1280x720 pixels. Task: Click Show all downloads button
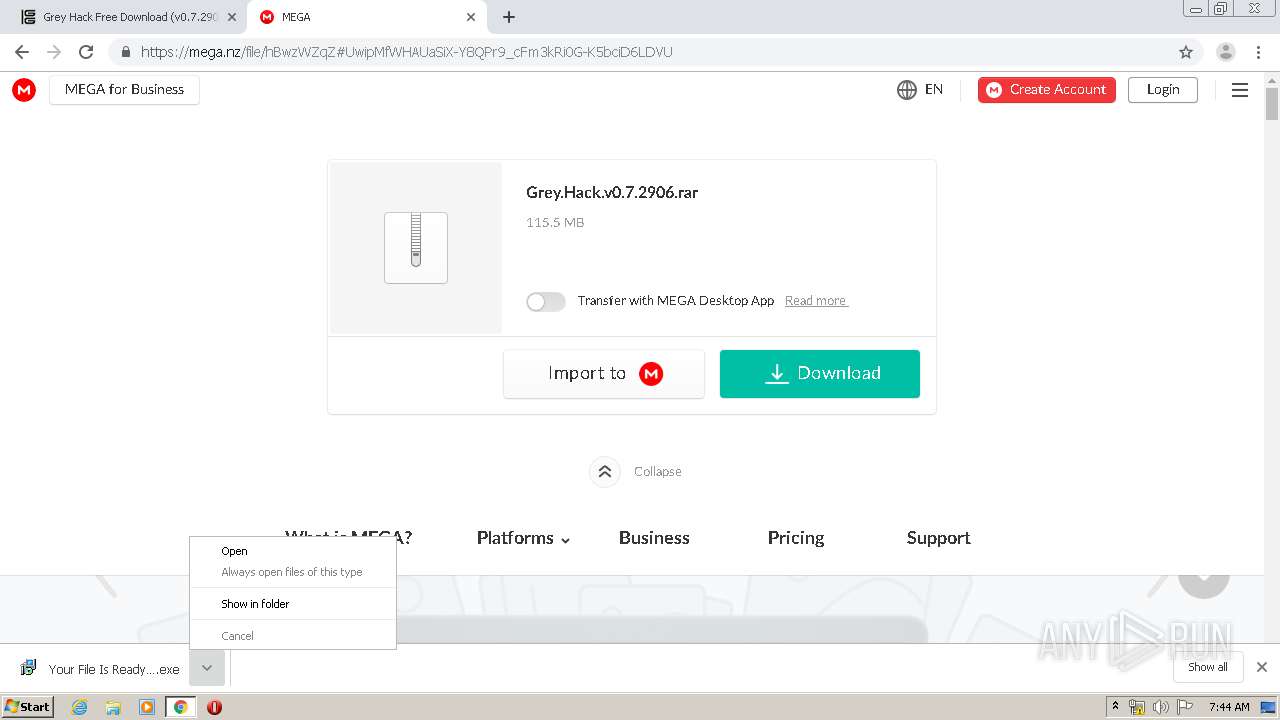coord(1208,667)
